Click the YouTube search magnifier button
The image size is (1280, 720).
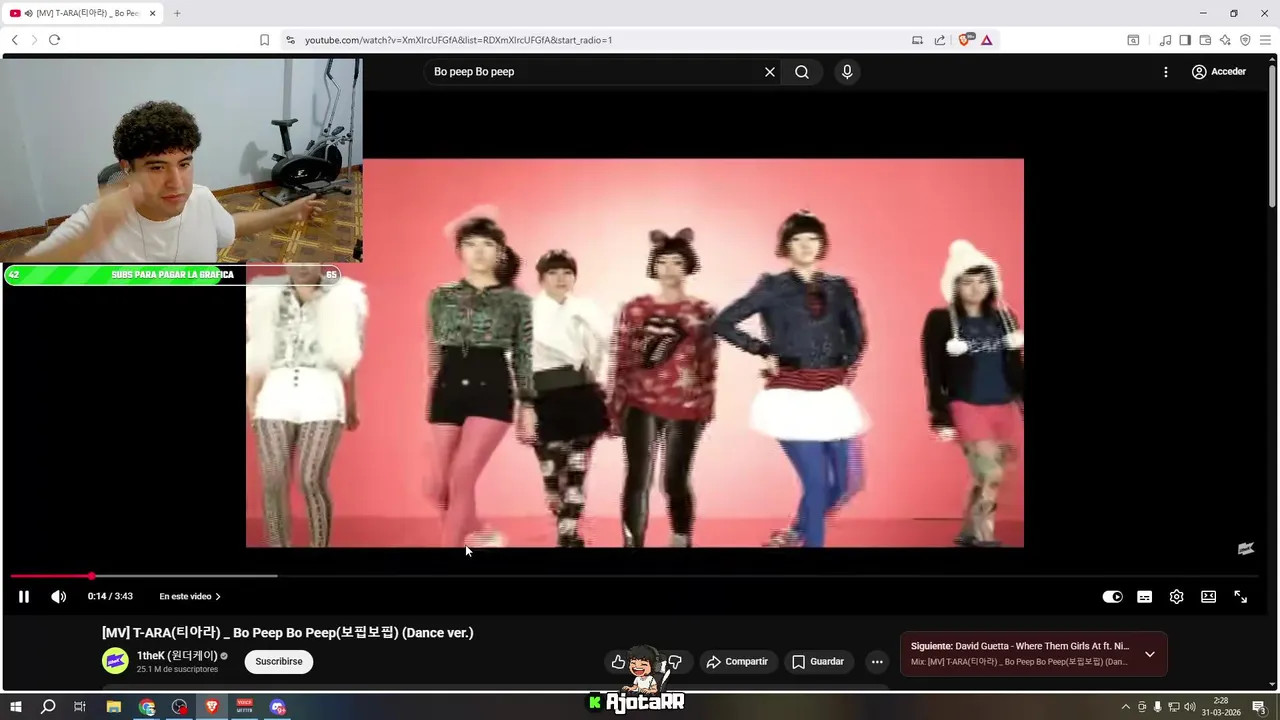click(x=802, y=72)
